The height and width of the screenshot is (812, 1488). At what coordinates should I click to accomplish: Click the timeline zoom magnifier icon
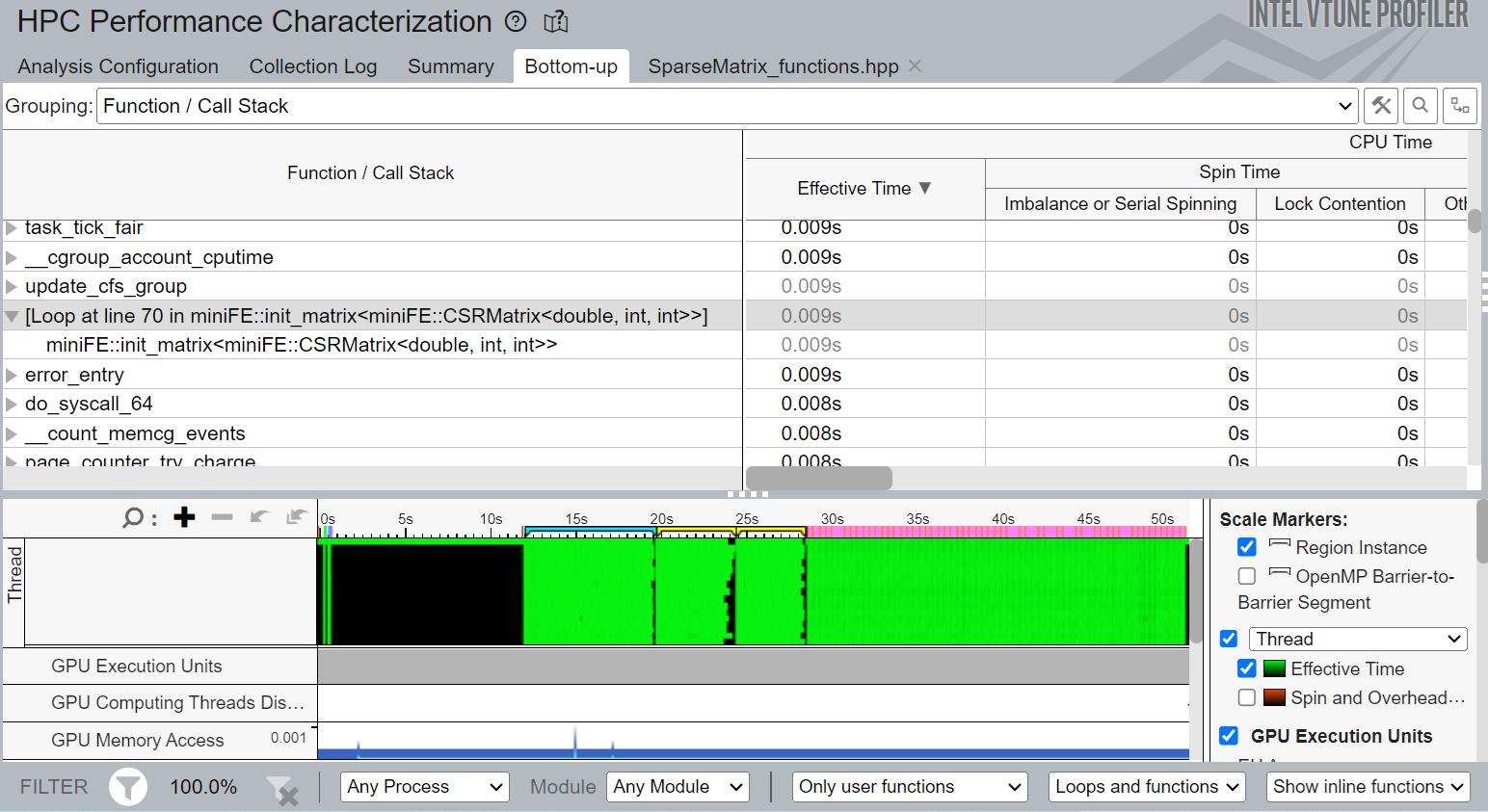(134, 518)
